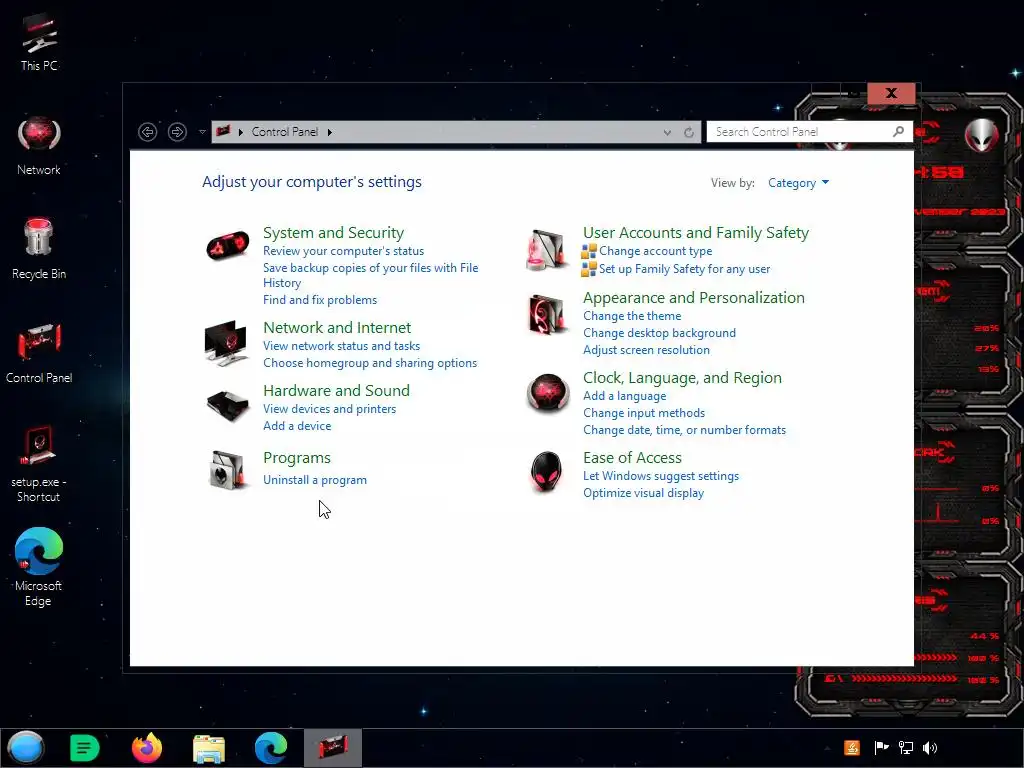Click the shield icon beside Change account type
Screen dimensions: 1024x768
[588, 251]
